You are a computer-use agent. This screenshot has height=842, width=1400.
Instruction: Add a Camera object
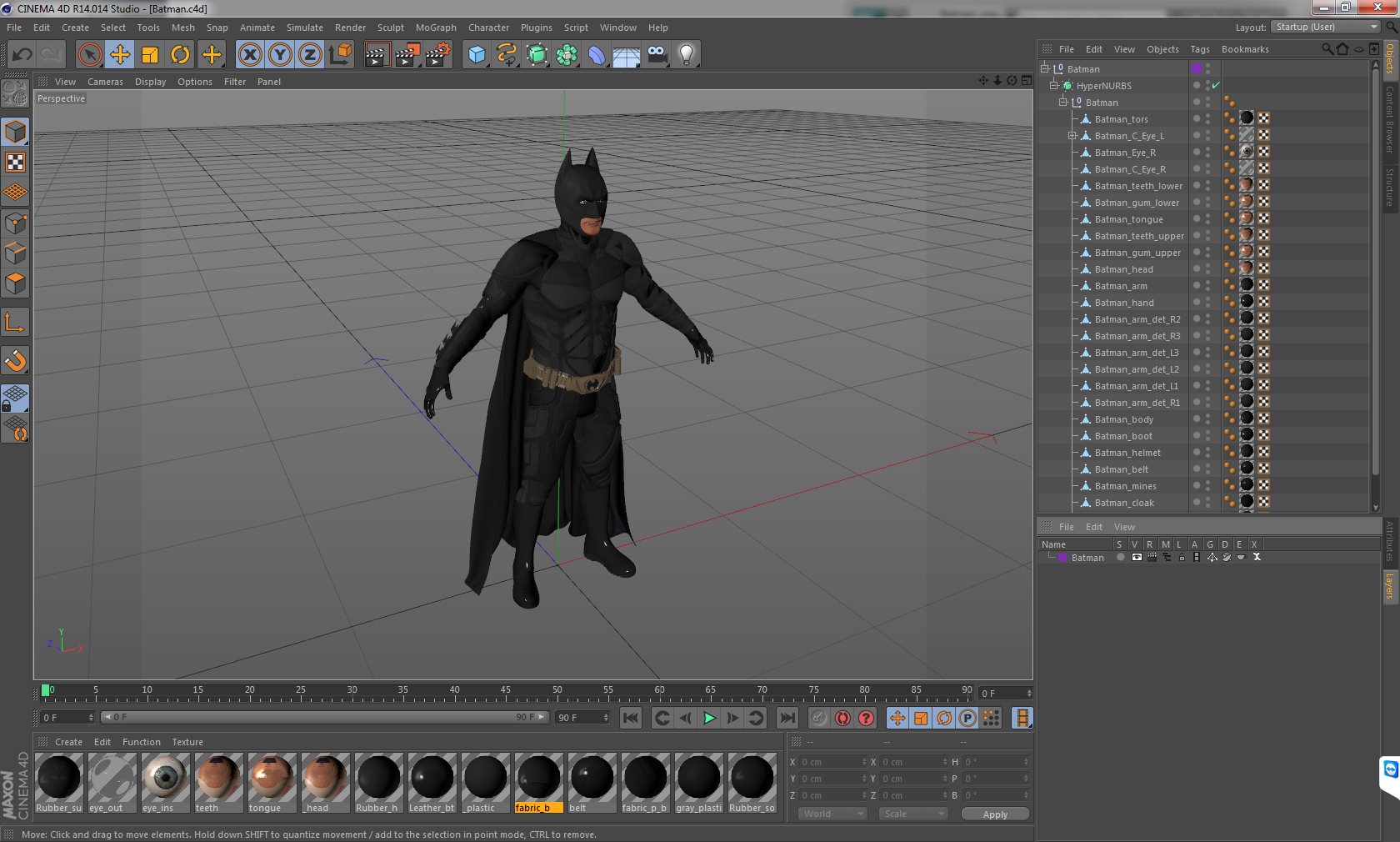[657, 55]
